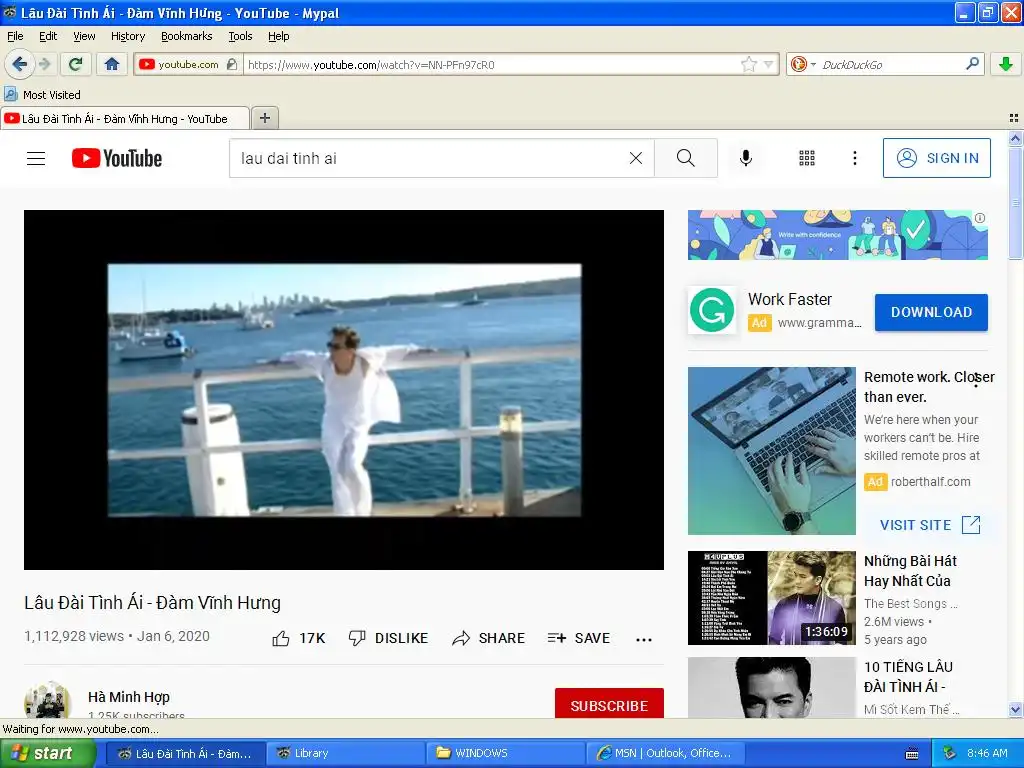Switch to MSN Outlook taskbar window
The image size is (1024, 768).
click(665, 753)
